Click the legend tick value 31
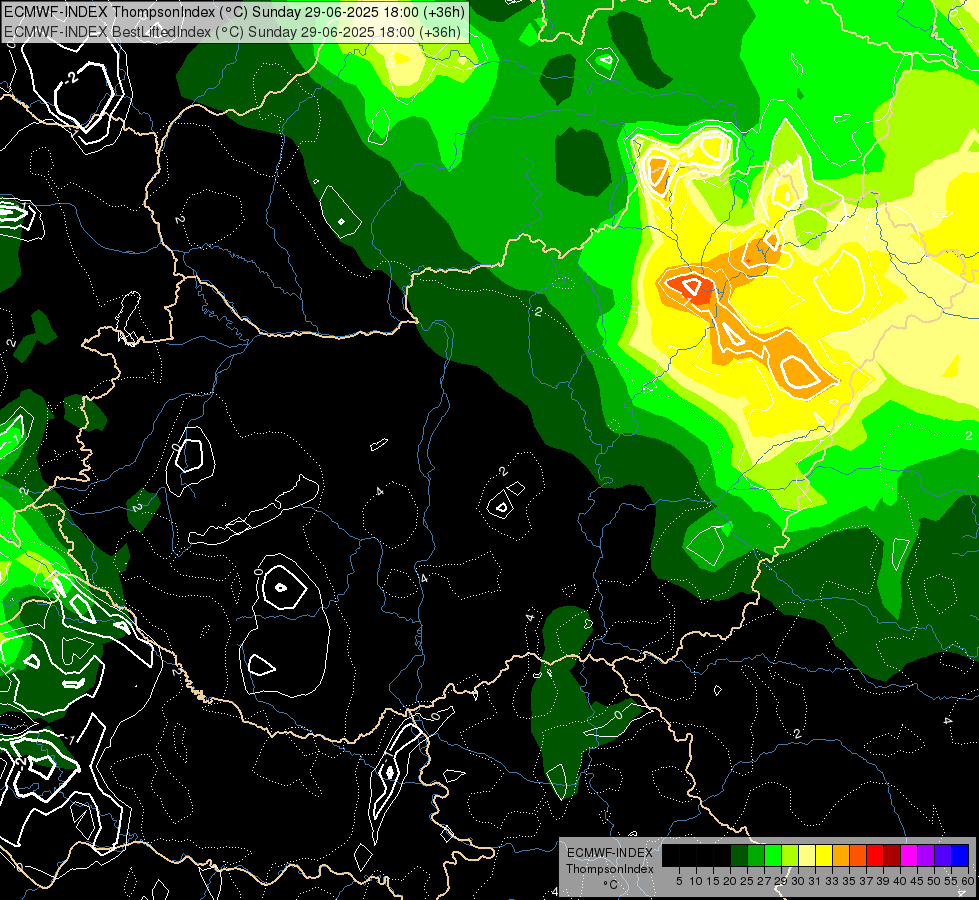The height and width of the screenshot is (900, 979). pyautogui.click(x=815, y=881)
